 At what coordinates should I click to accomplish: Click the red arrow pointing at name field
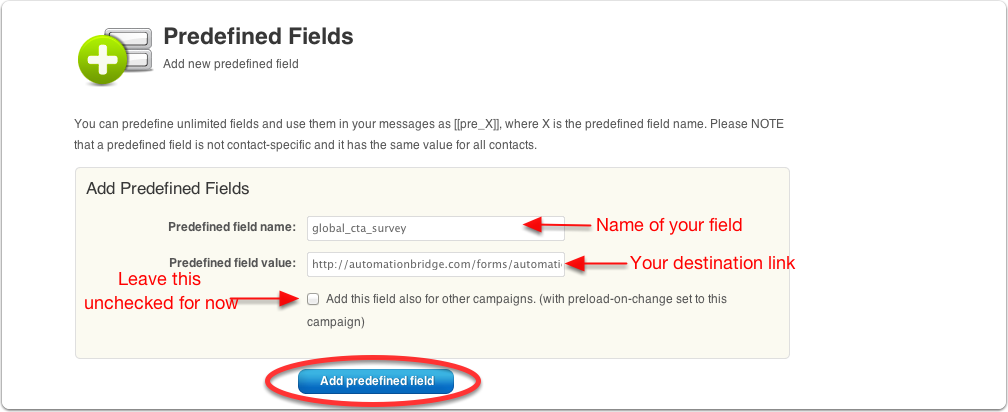[x=557, y=224]
